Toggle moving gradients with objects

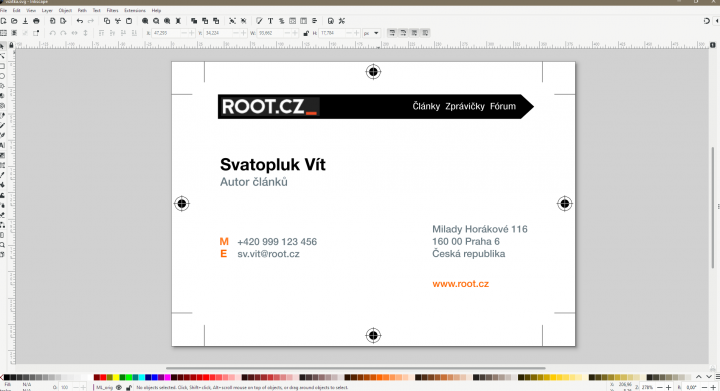pyautogui.click(x=414, y=33)
